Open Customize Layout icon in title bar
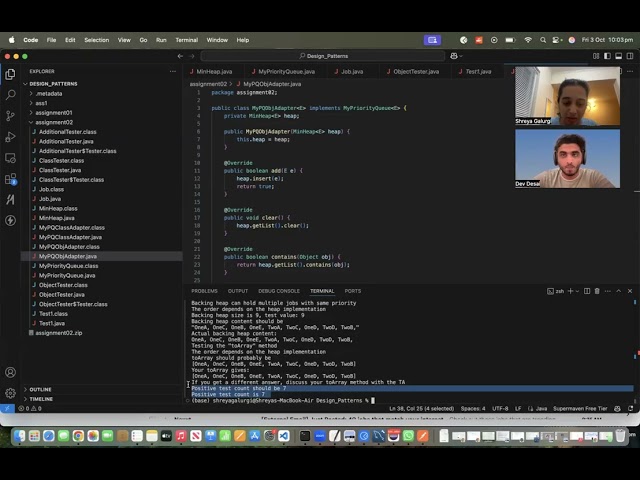This screenshot has height=480, width=640. 596,56
